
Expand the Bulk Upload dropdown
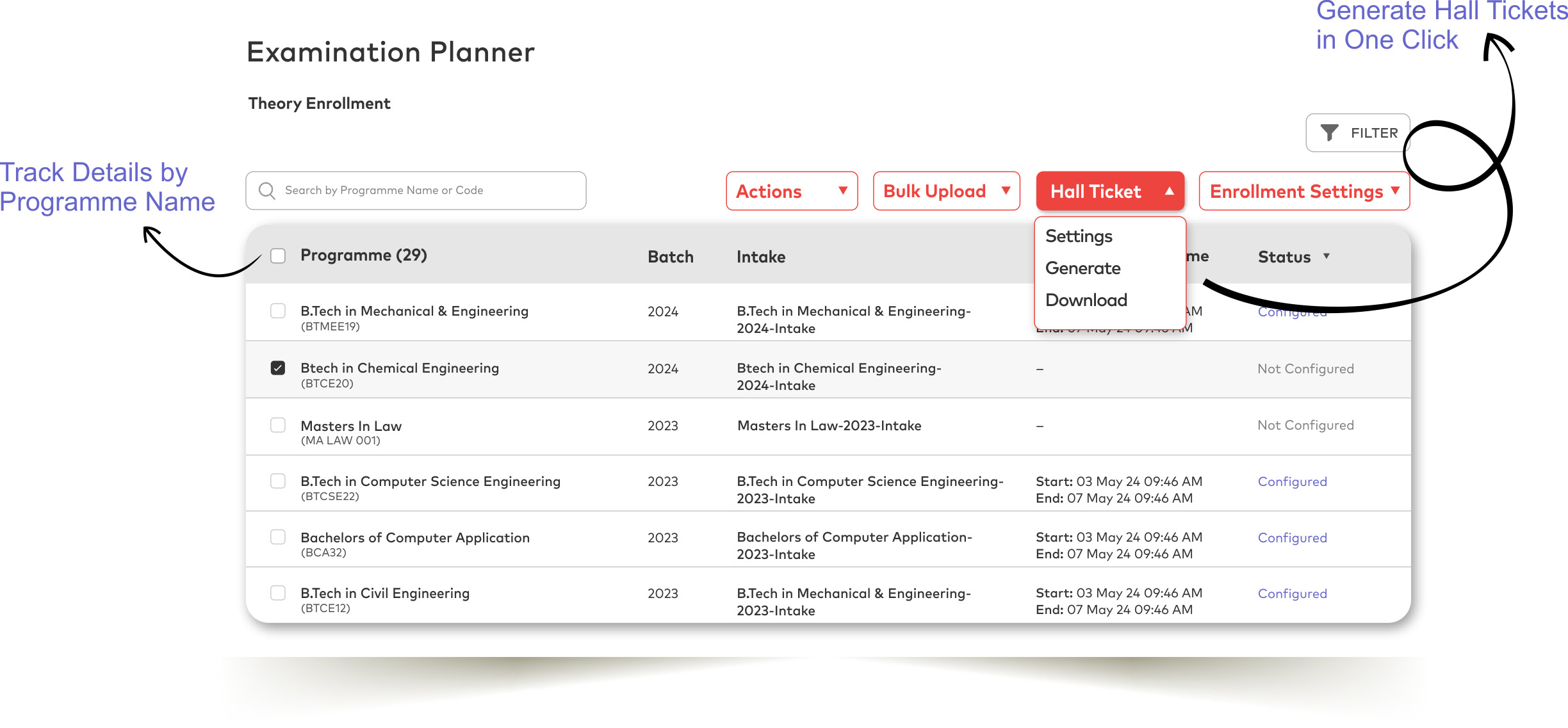pyautogui.click(x=946, y=191)
